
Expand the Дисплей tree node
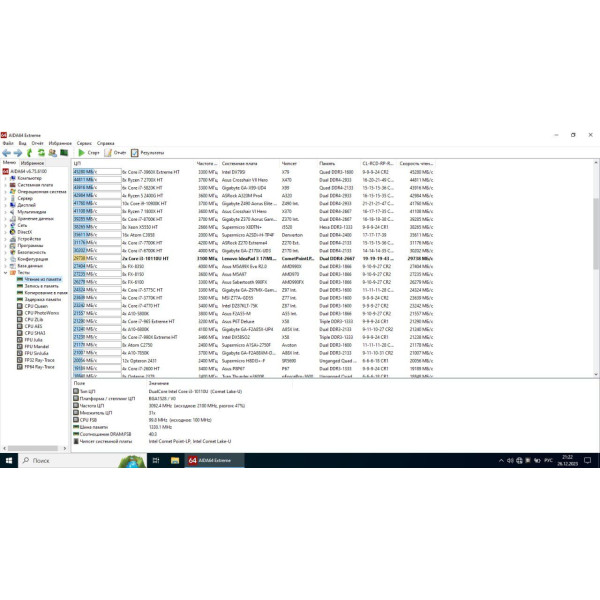(5, 205)
